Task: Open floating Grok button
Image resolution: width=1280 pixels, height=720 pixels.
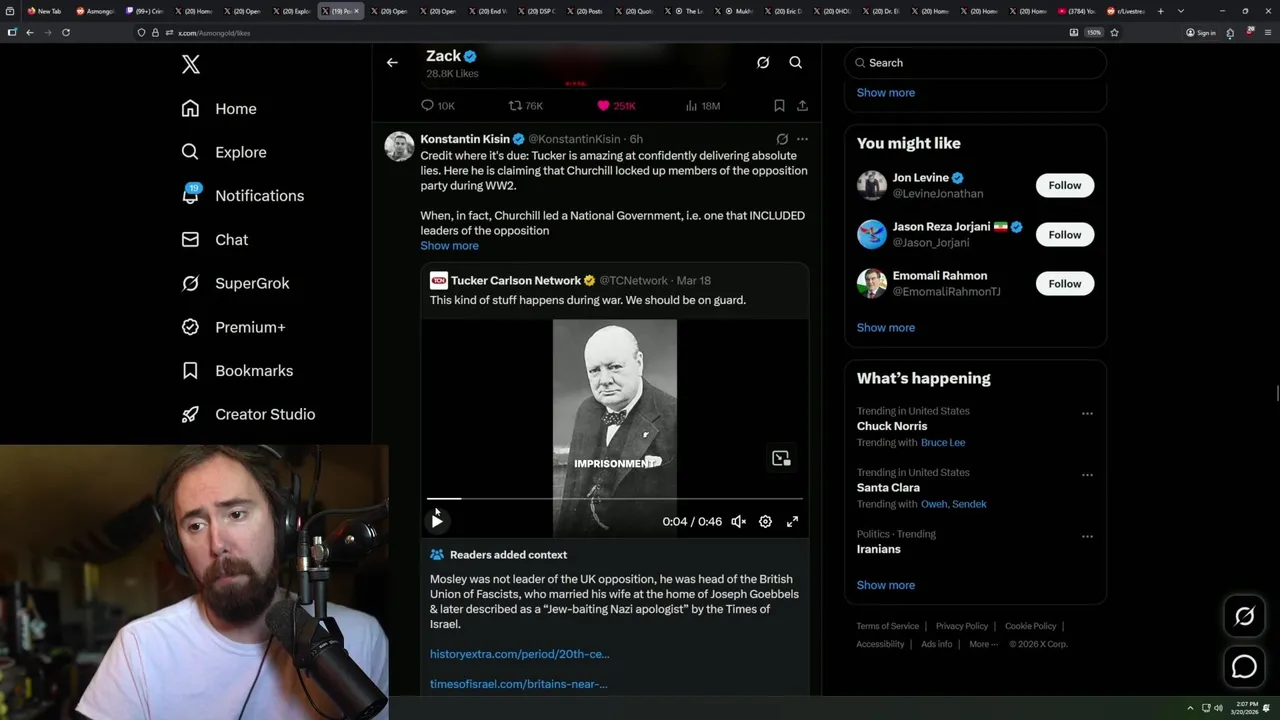Action: pos(1245,617)
